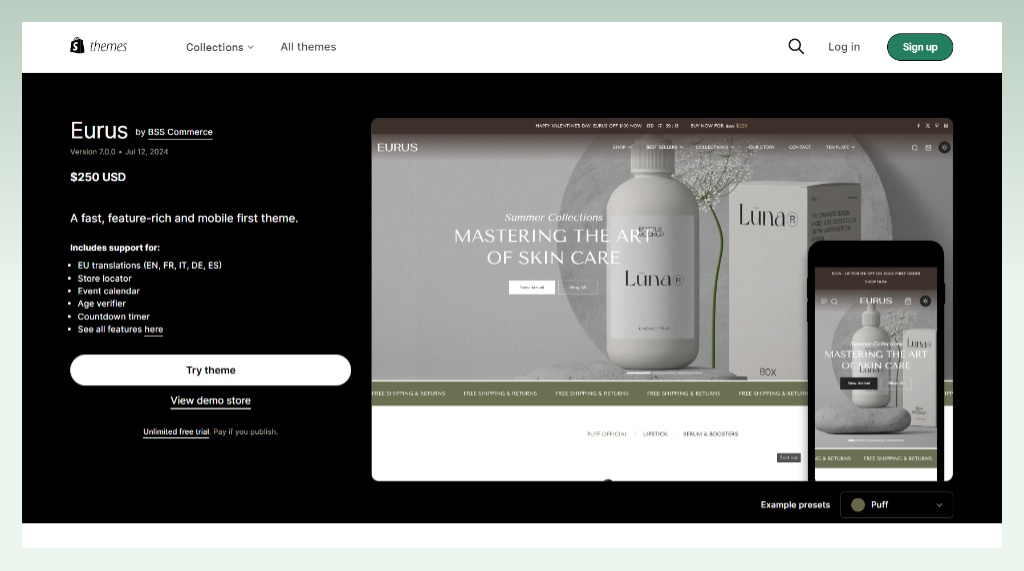Click the Log in link

(x=844, y=47)
